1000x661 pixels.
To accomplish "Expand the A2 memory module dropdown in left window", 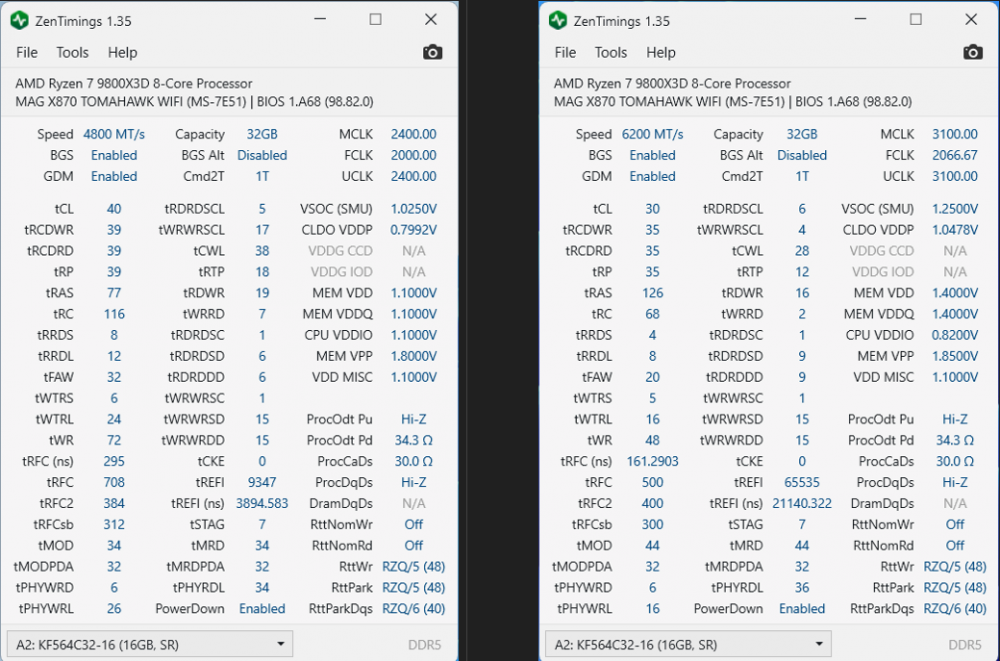I will tap(149, 644).
